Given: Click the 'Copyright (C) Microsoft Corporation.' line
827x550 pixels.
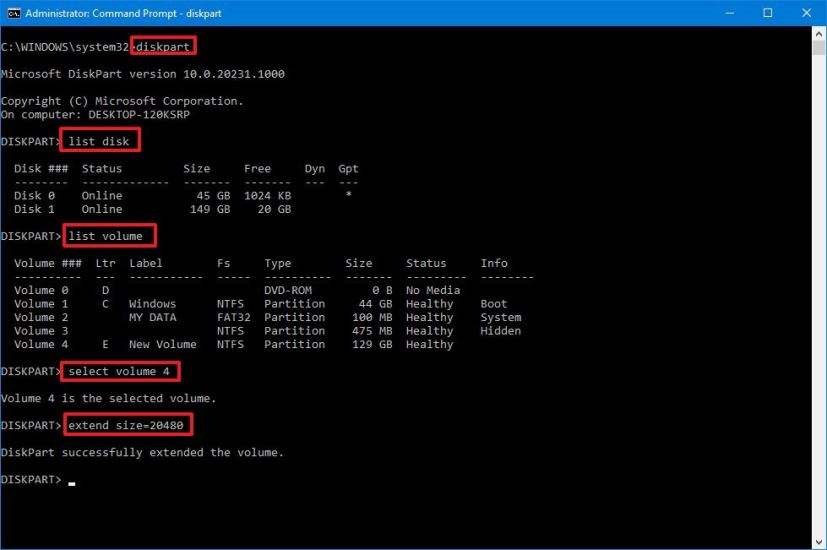Looking at the screenshot, I should point(122,101).
